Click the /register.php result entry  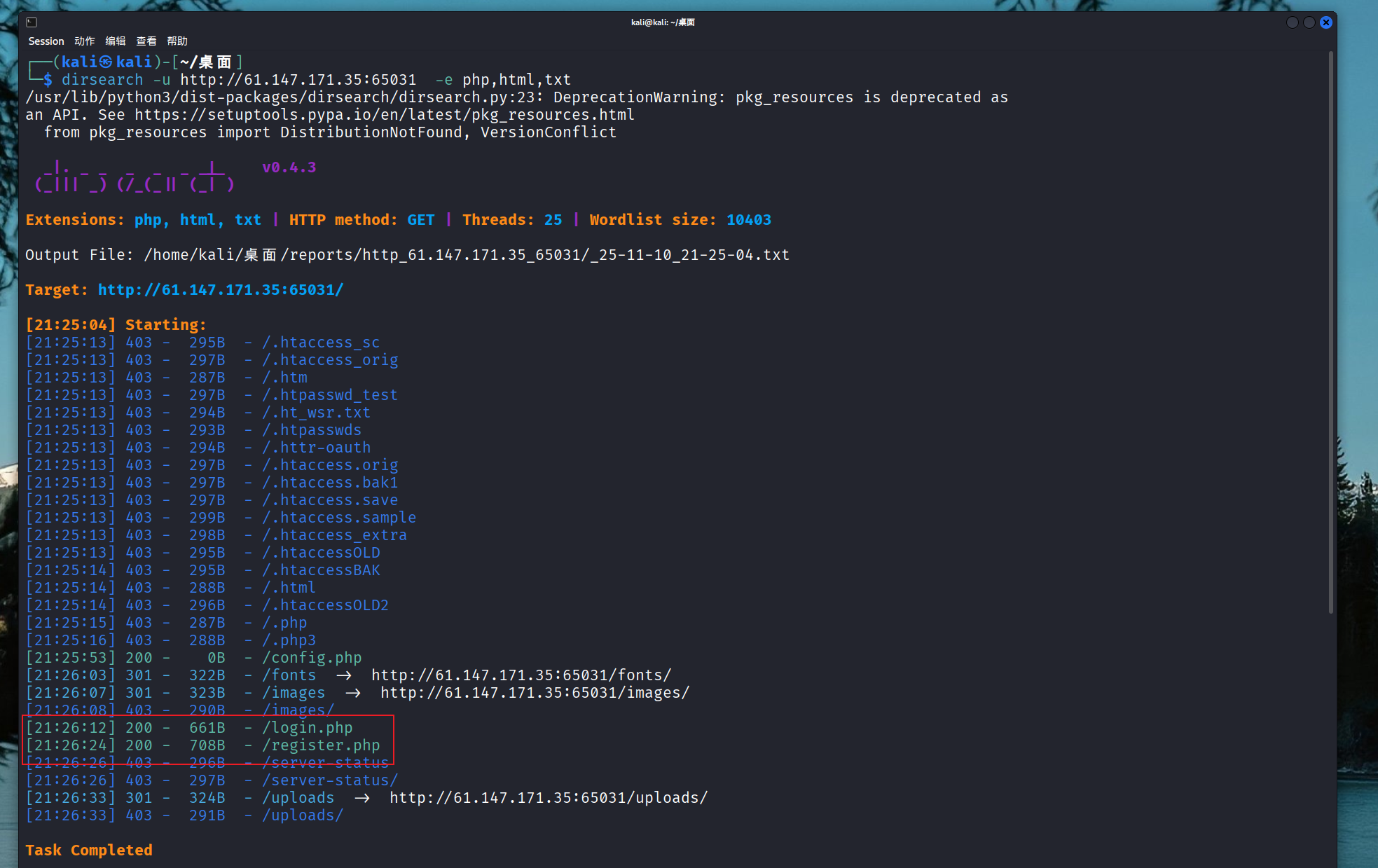pyautogui.click(x=321, y=745)
